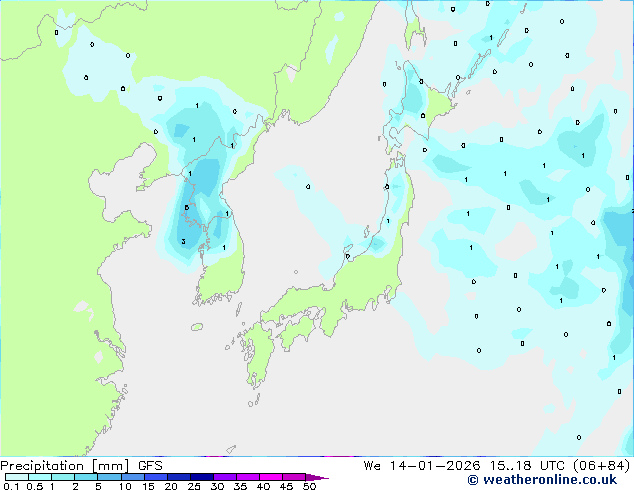Click the 0.1–0.5 mm legend color swatch
Screen dimensions: 634x490
pyautogui.click(x=17, y=477)
